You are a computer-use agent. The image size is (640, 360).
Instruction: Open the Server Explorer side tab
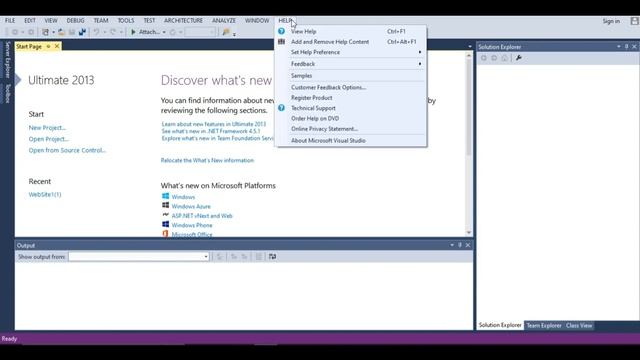pyautogui.click(x=7, y=60)
